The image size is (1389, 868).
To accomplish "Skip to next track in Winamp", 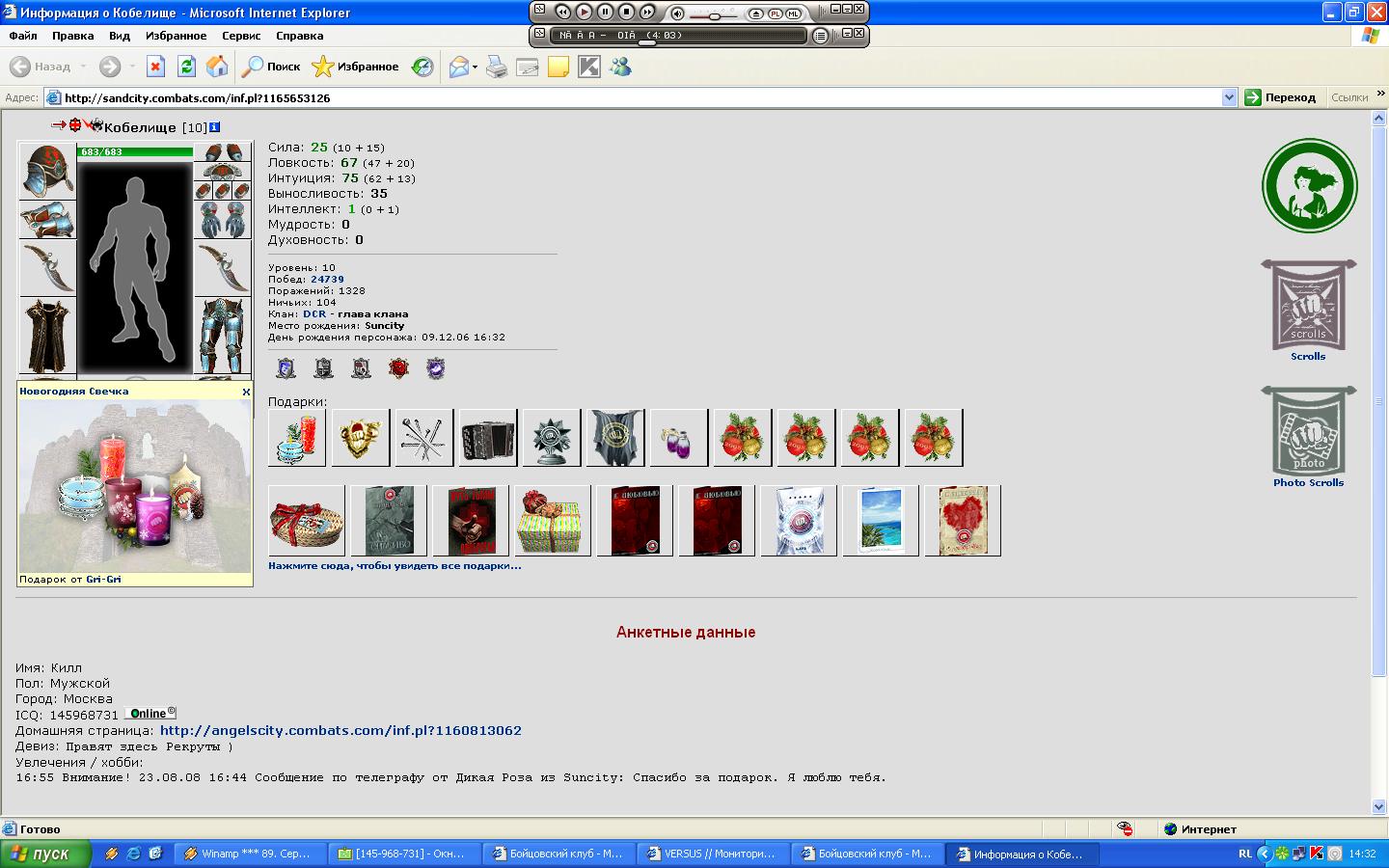I will pyautogui.click(x=648, y=13).
